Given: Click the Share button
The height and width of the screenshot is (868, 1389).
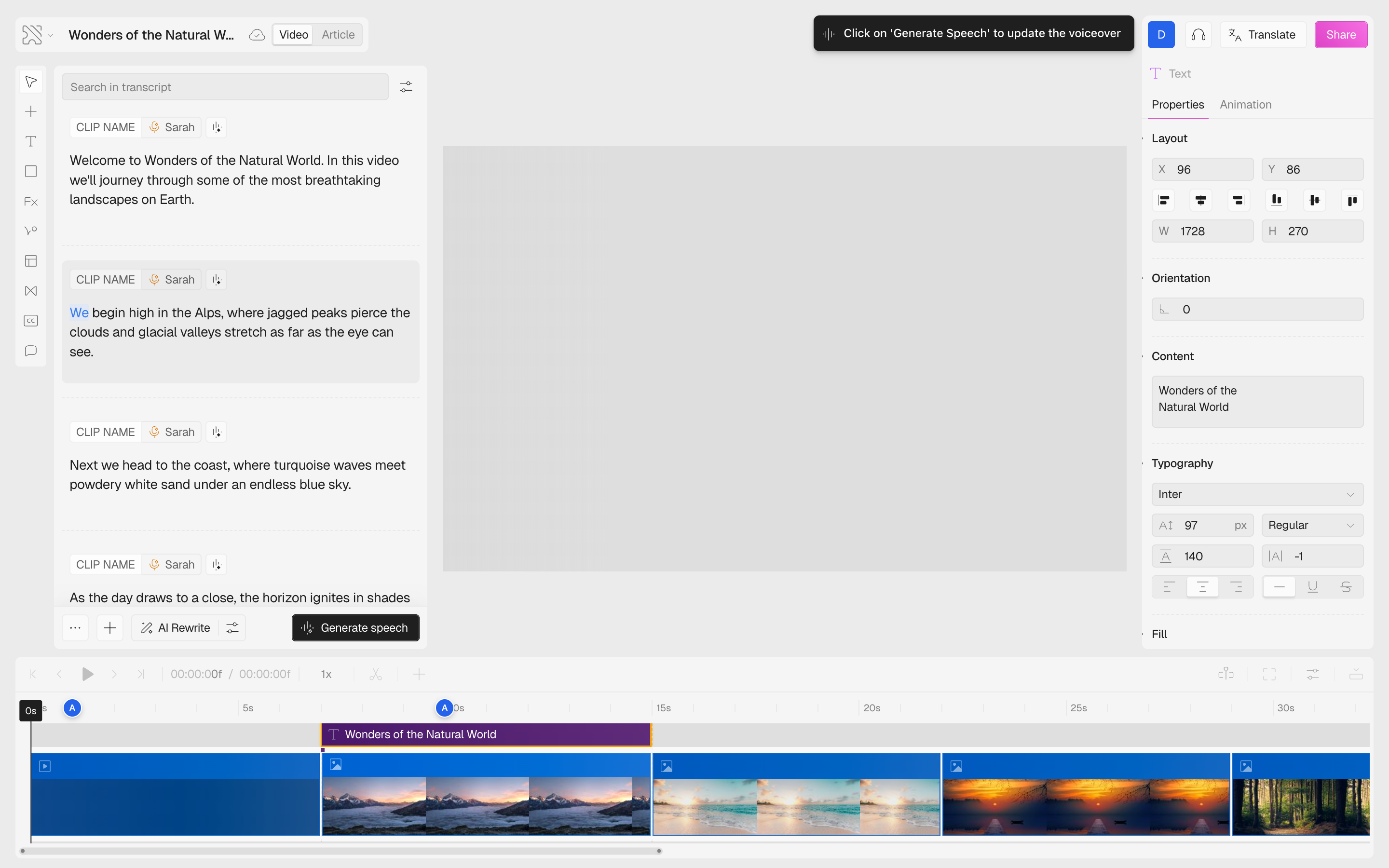Looking at the screenshot, I should point(1340,34).
